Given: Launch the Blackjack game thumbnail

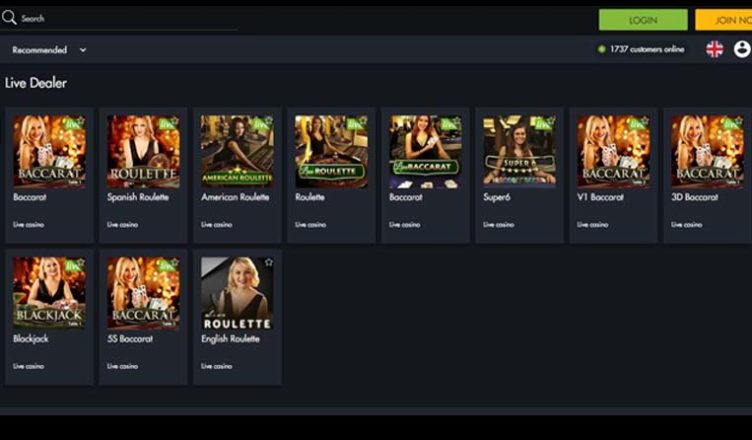Looking at the screenshot, I should 49,294.
